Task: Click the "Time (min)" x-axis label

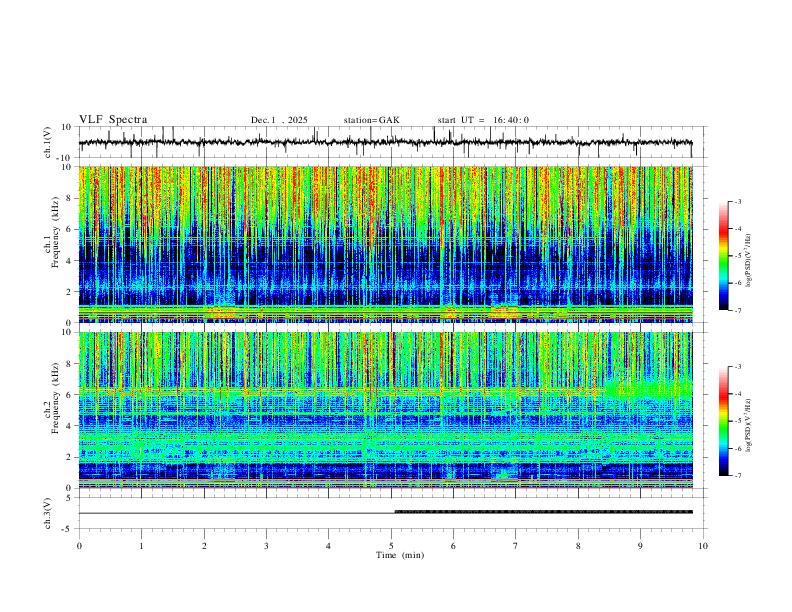Action: [x=400, y=555]
